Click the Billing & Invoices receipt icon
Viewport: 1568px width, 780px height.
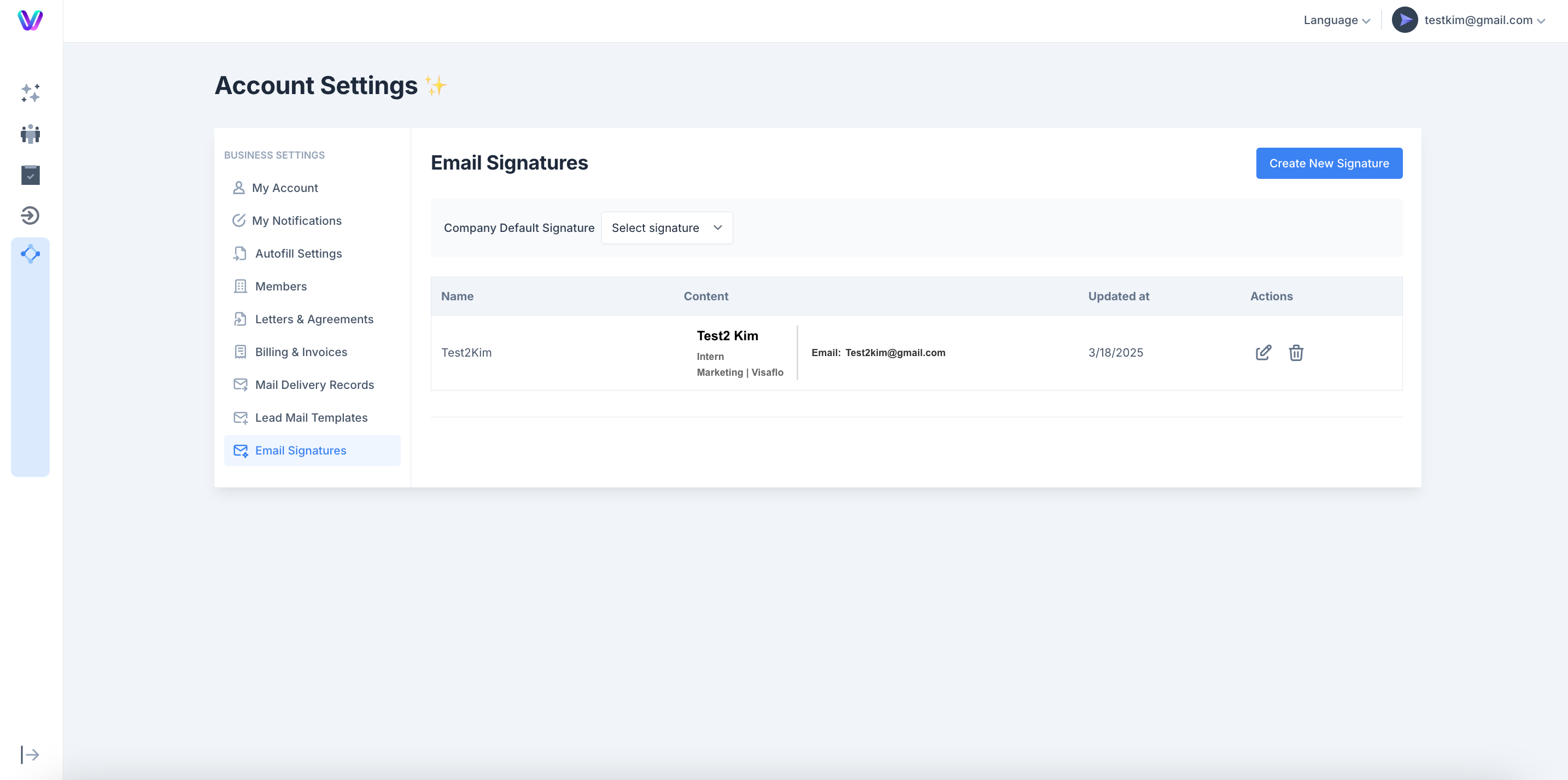pyautogui.click(x=241, y=352)
